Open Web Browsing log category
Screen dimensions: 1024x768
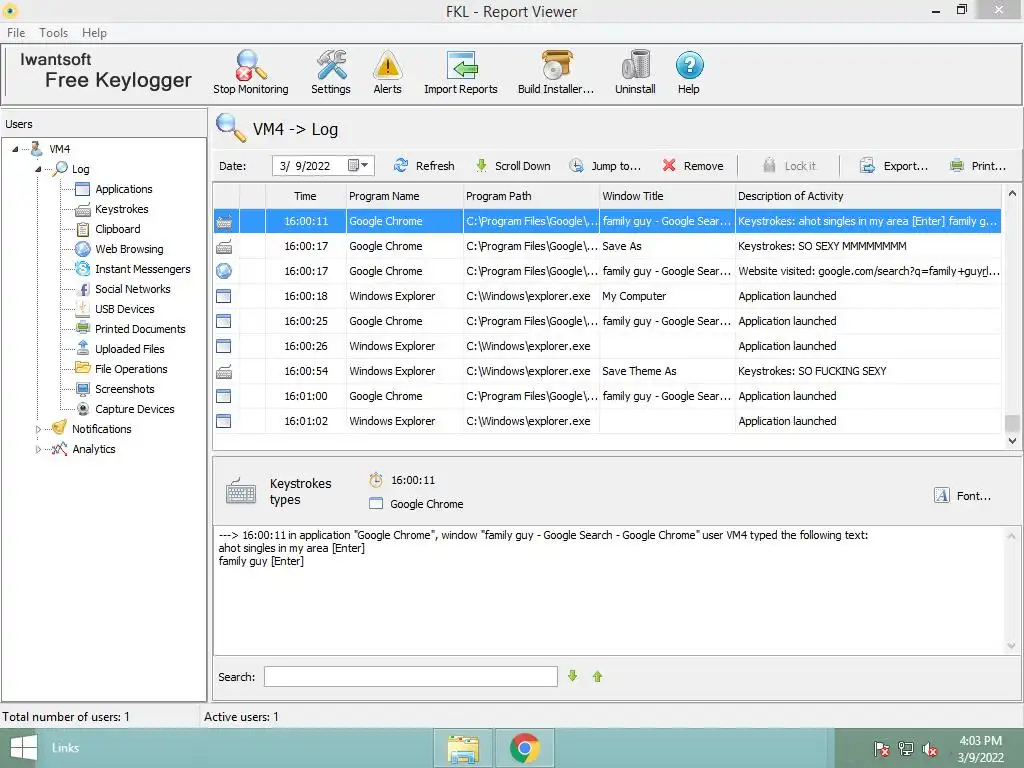tap(129, 249)
